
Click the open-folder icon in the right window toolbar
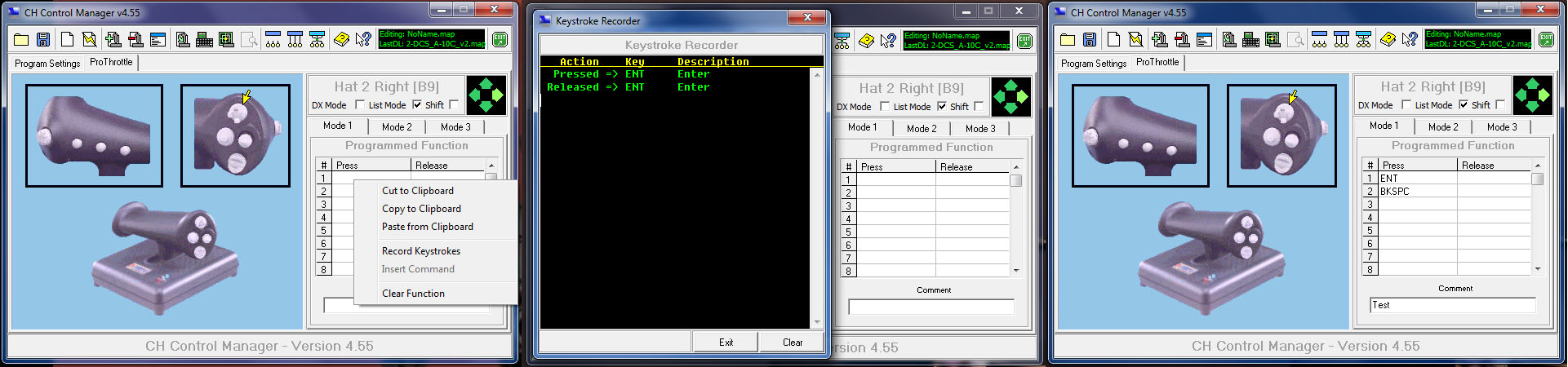tap(1068, 39)
